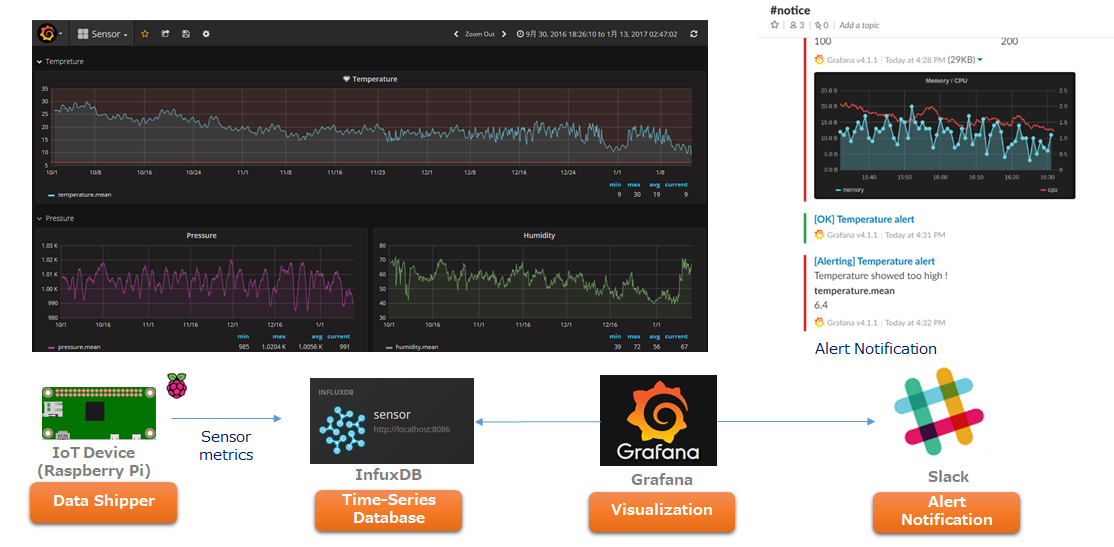Open the Memory / CPU chart image
The width and height of the screenshot is (1114, 547).
[944, 135]
